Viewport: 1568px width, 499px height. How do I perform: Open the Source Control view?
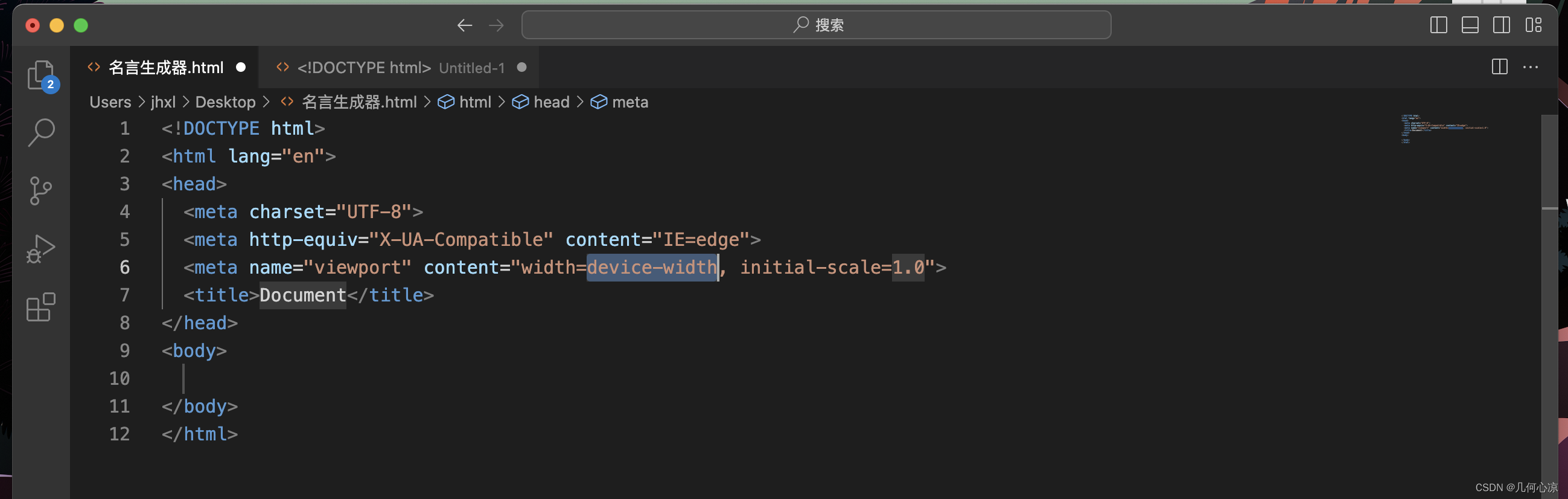42,191
